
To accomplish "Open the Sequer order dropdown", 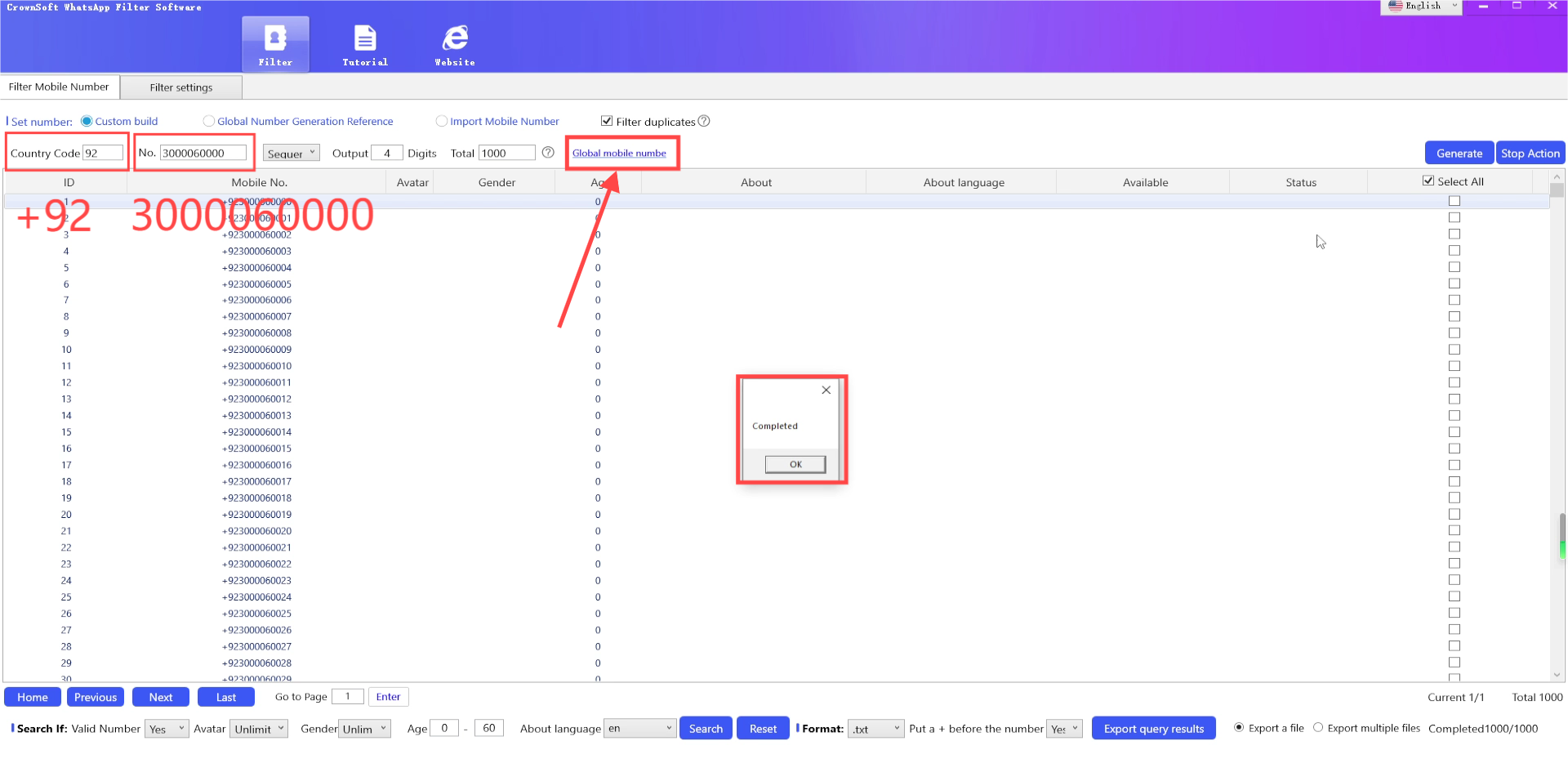I will pos(292,153).
